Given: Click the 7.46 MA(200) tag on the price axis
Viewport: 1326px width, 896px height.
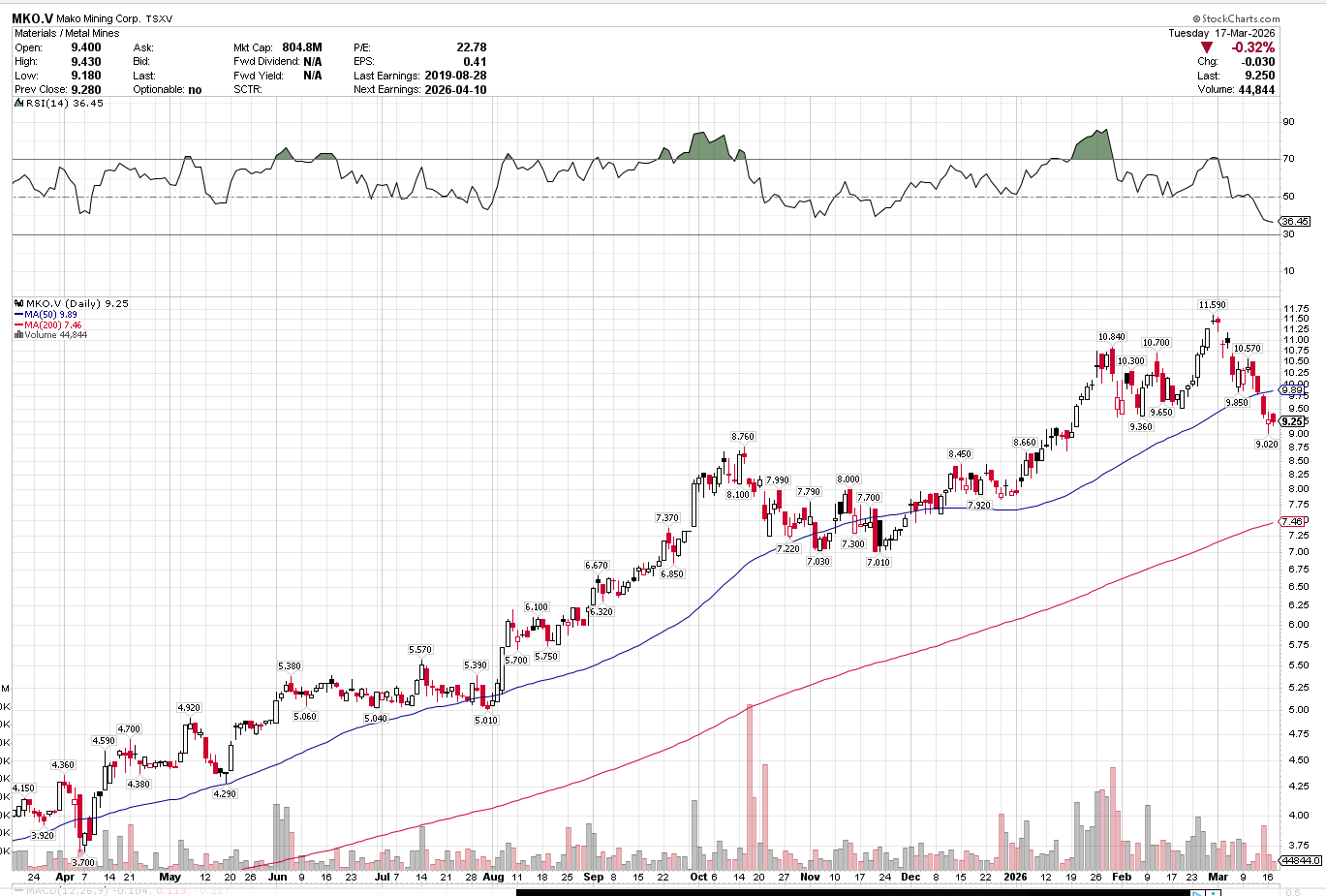Looking at the screenshot, I should (x=1292, y=521).
